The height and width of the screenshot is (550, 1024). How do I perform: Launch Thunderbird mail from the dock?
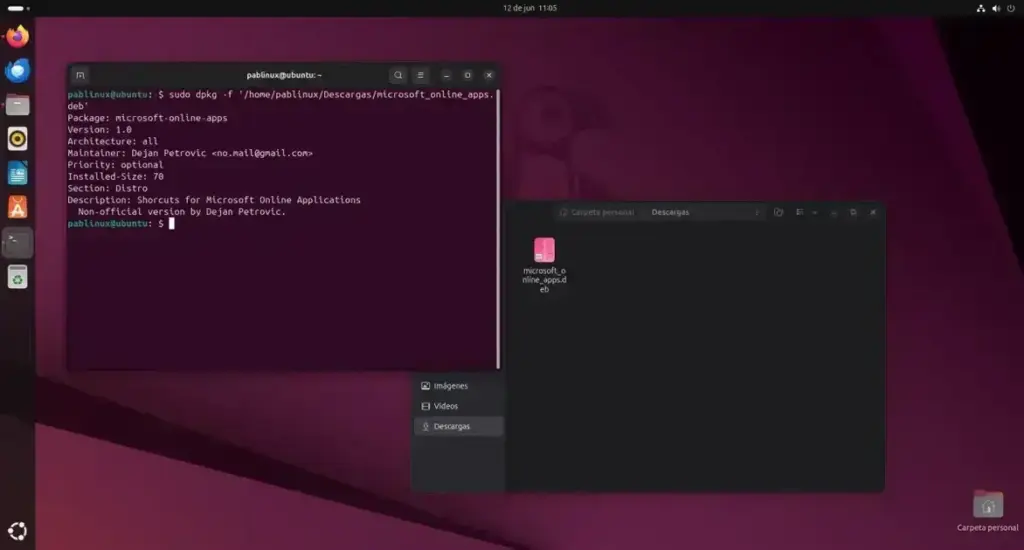click(18, 71)
